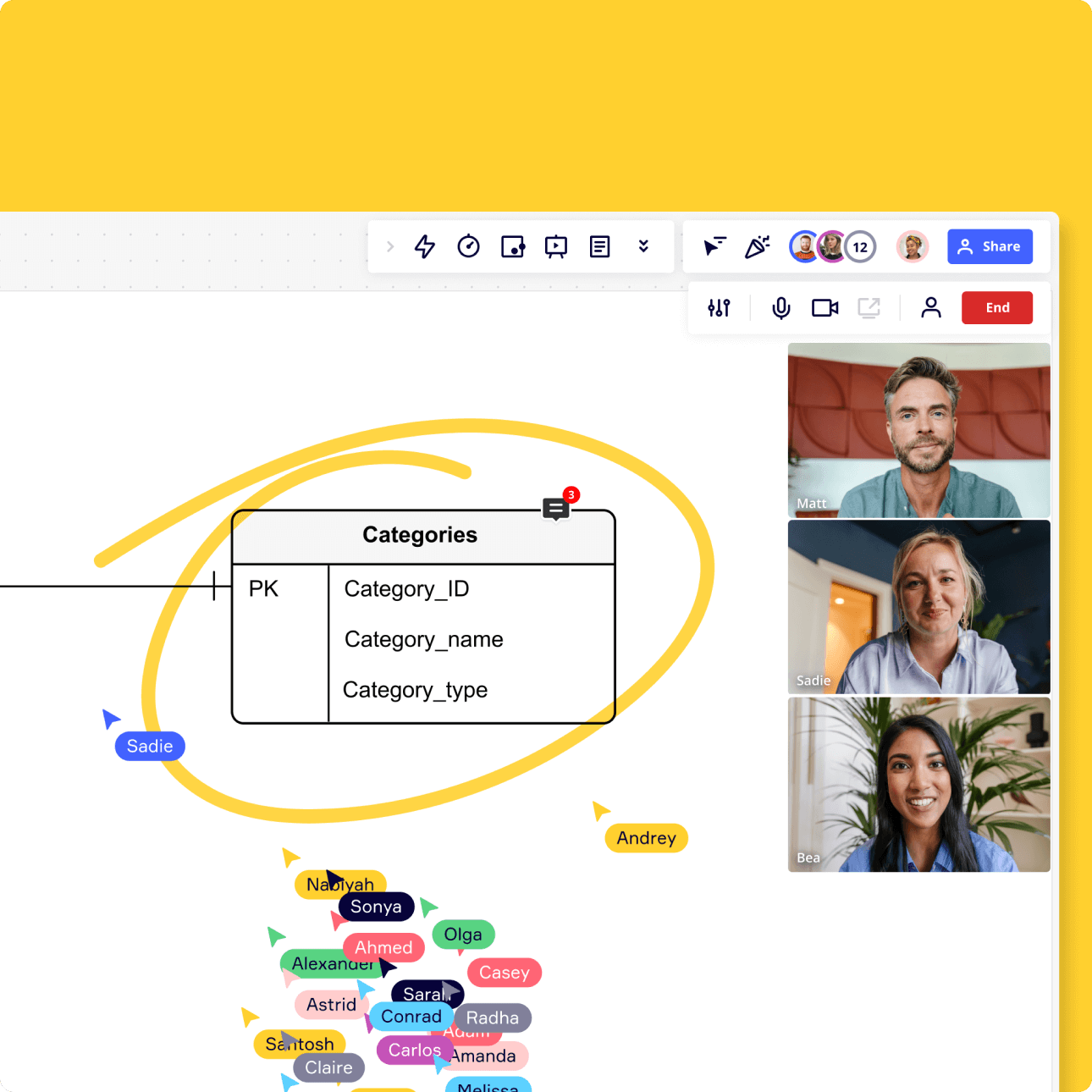Image resolution: width=1092 pixels, height=1092 pixels.
Task: Expand more tools with the double chevron
Action: pyautogui.click(x=643, y=246)
